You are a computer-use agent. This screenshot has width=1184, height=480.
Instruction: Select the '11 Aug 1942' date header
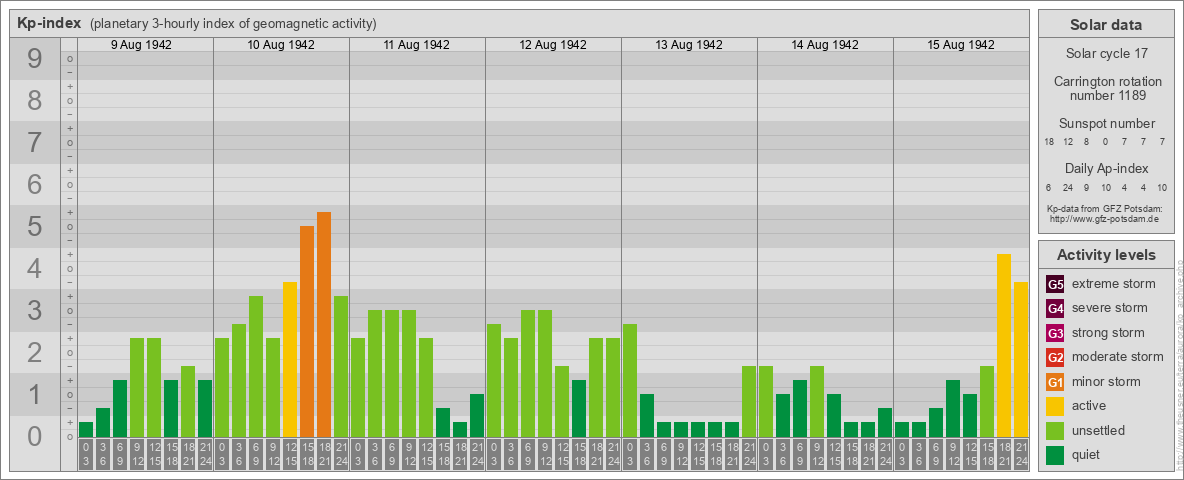coord(417,45)
